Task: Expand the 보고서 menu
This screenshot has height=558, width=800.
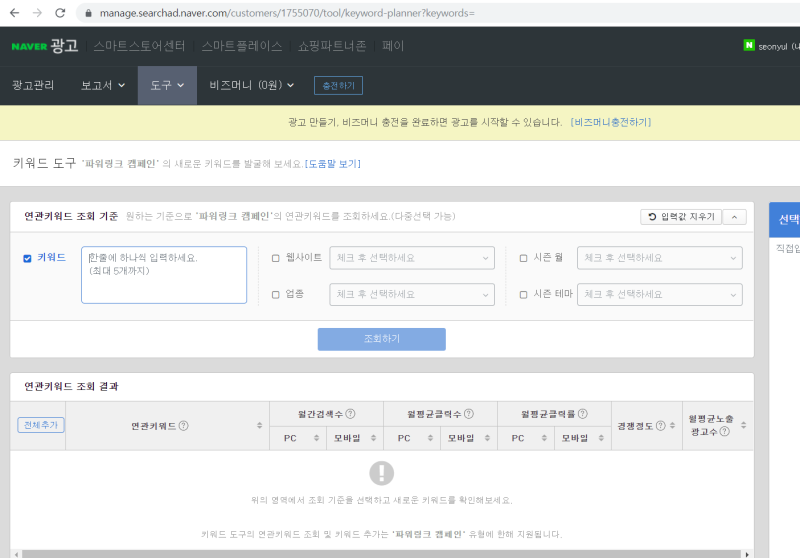Action: (x=103, y=85)
